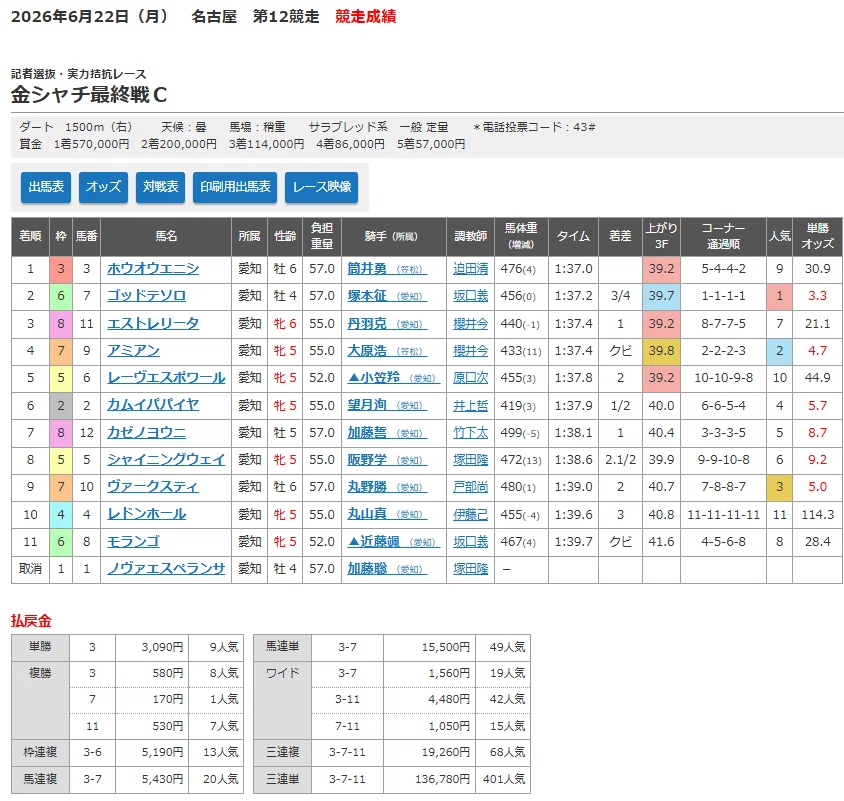Open trainer link 迫田清

click(470, 269)
